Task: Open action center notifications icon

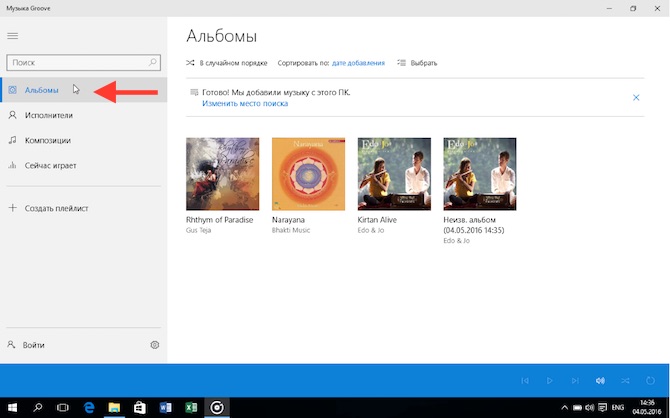Action: [602, 408]
